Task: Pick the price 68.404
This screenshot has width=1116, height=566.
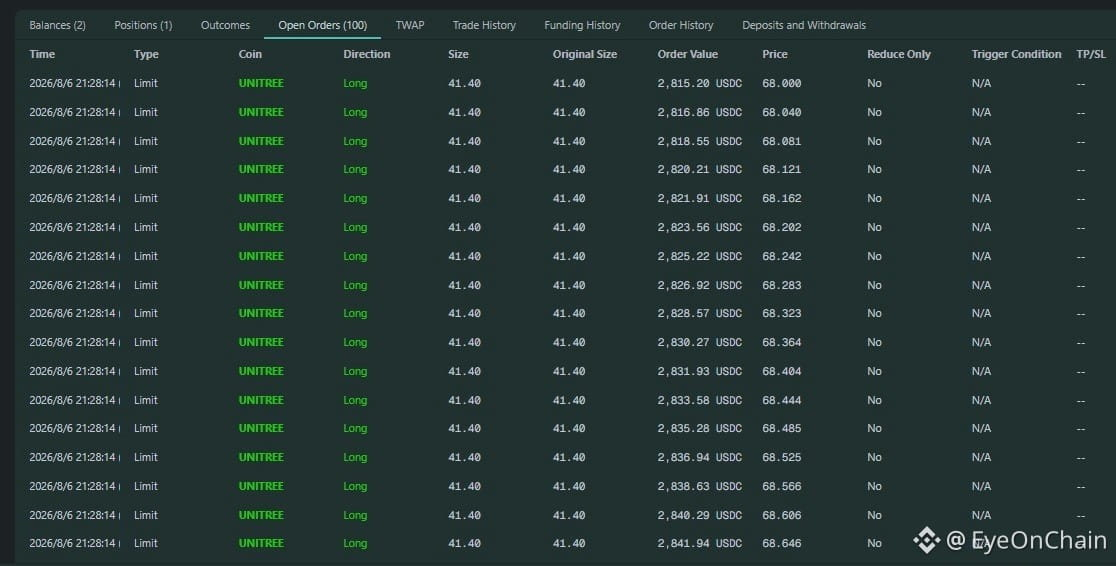Action: tap(781, 371)
